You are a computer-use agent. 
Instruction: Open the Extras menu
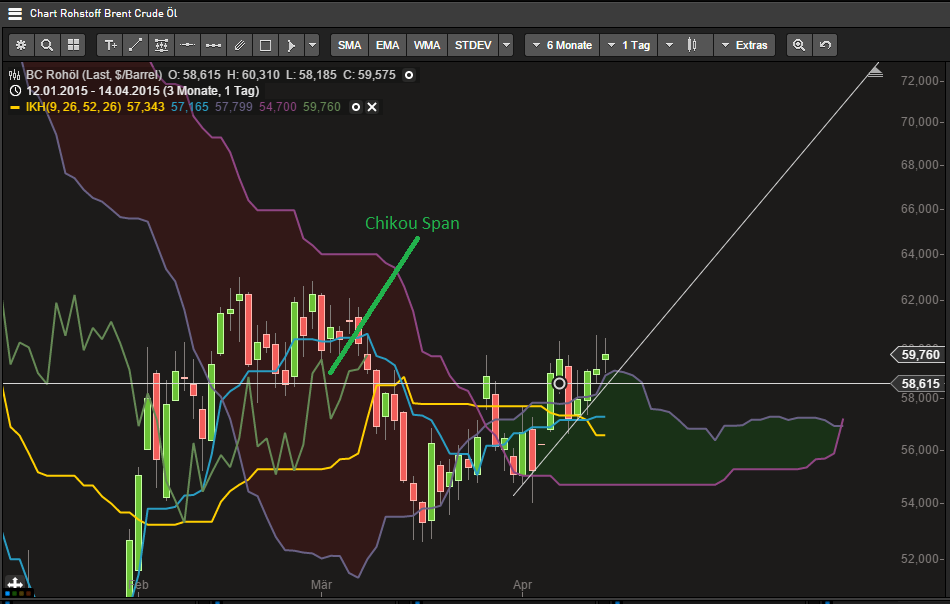(x=745, y=44)
